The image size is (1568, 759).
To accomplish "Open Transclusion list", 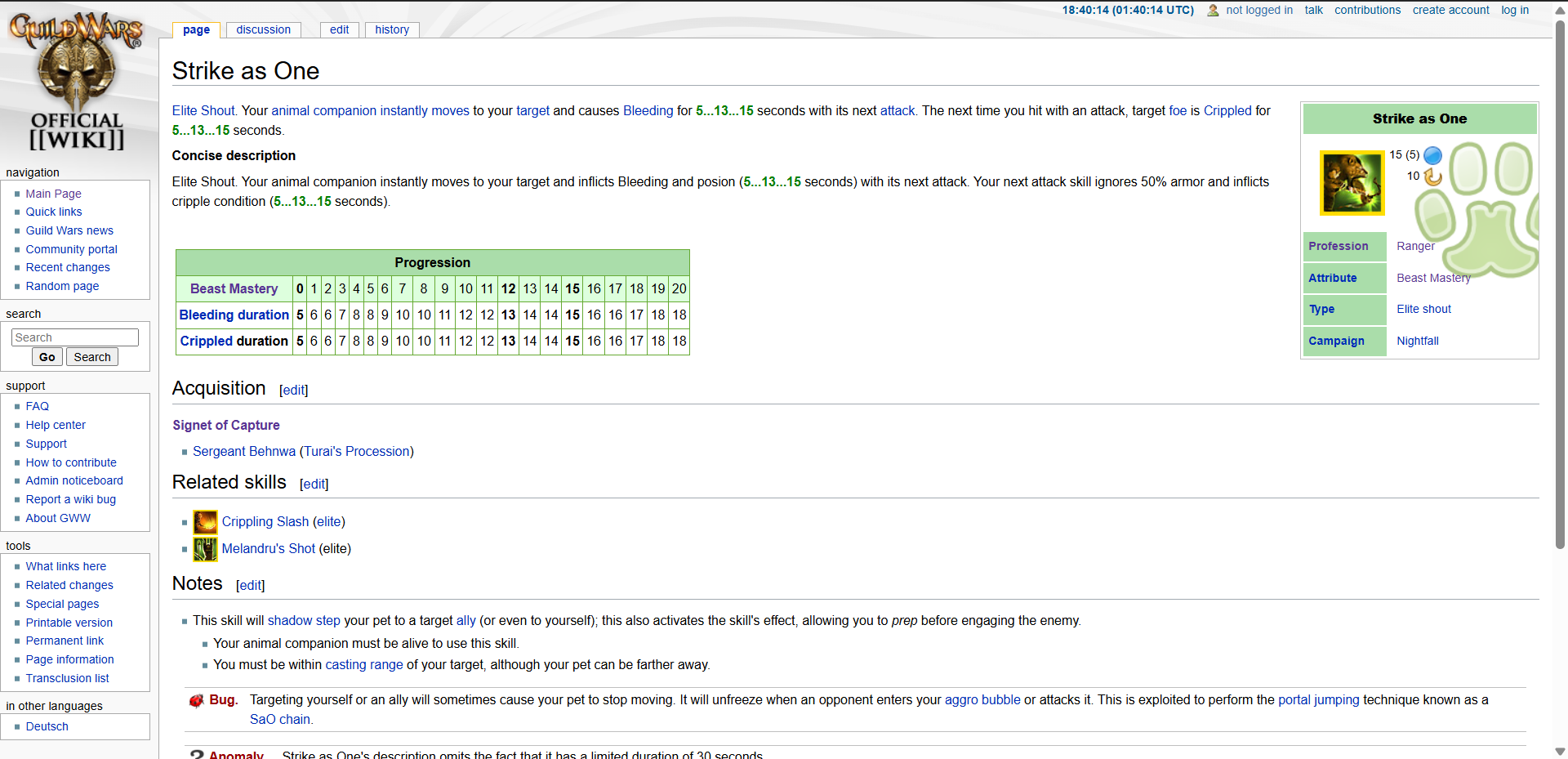I will coord(67,678).
